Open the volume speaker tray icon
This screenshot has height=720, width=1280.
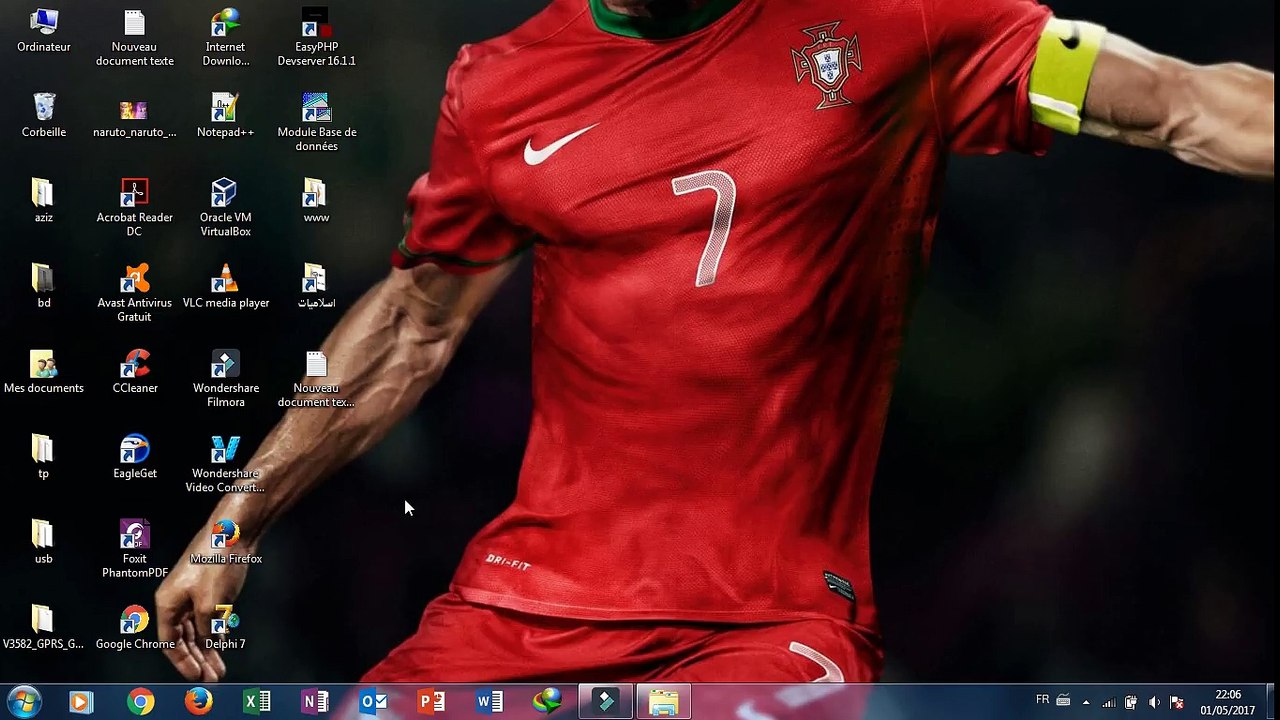1154,702
